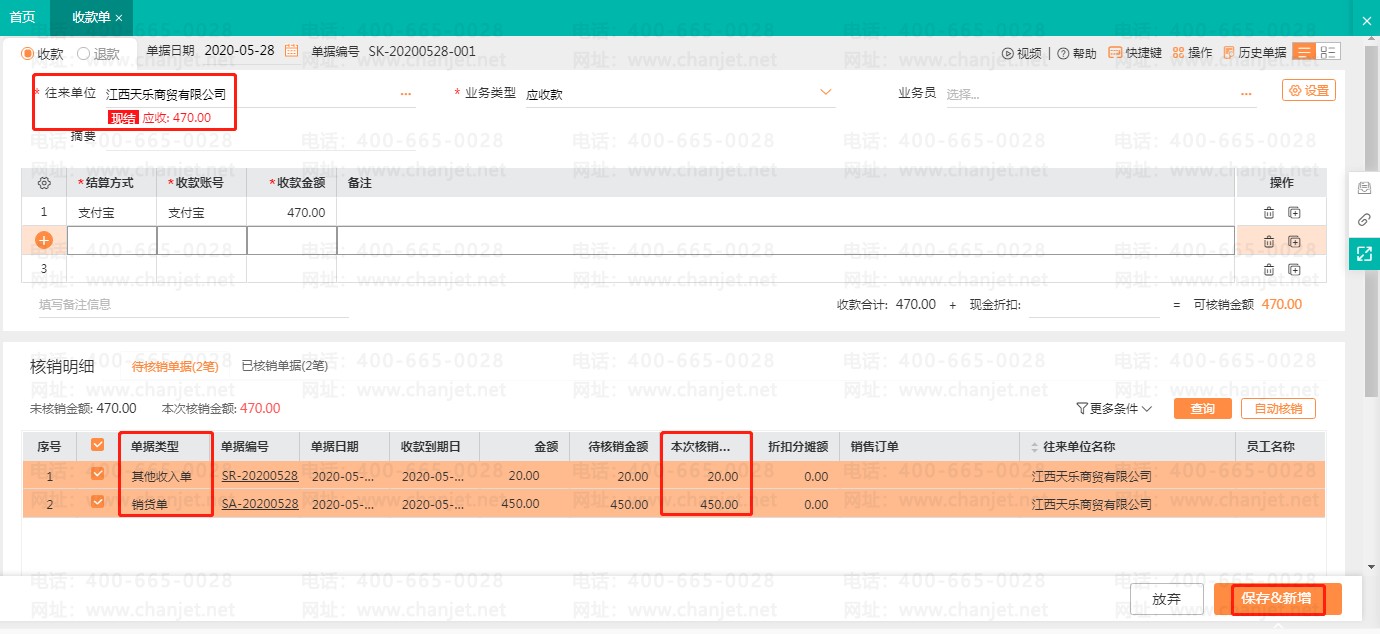
Task: Uncheck the checkbox for row 其他收入单
Action: [x=98, y=475]
